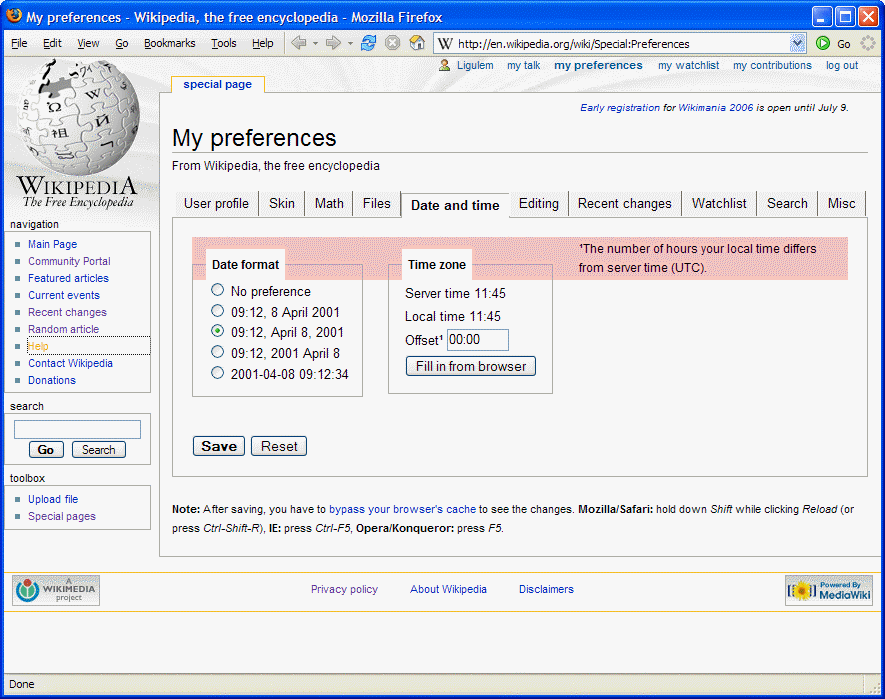This screenshot has height=699, width=885.
Task: Select the No preference date format
Action: click(x=217, y=290)
